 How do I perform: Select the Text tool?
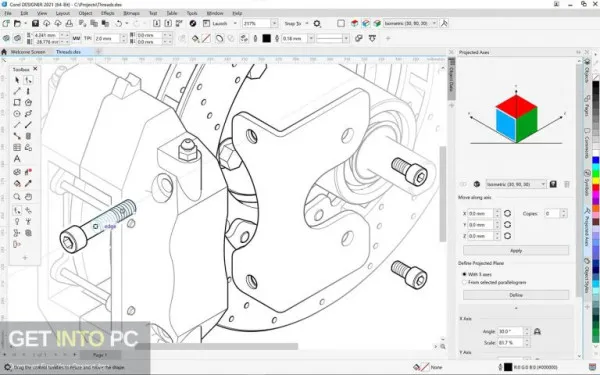(x=17, y=158)
